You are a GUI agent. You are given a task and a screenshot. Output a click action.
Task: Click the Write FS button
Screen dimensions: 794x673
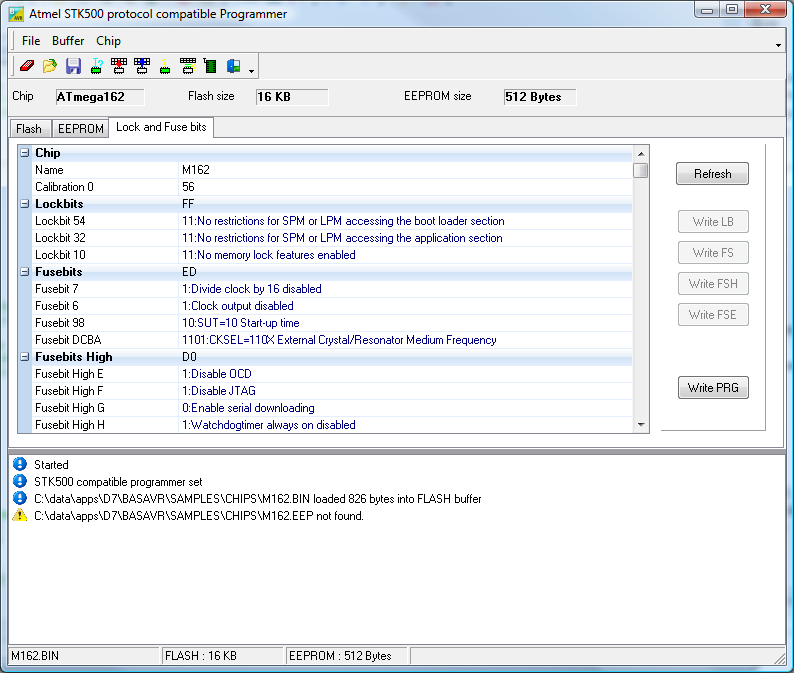713,253
